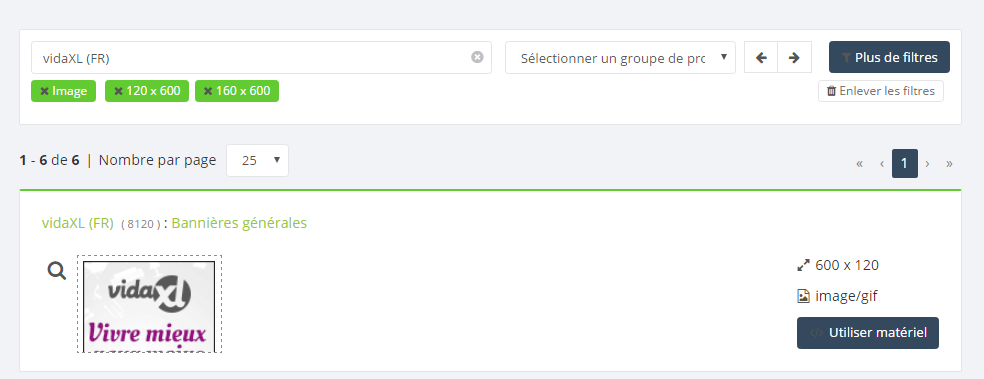Viewport: 984px width, 379px height.
Task: Click Enlever les filtres trash button
Action: tap(880, 91)
